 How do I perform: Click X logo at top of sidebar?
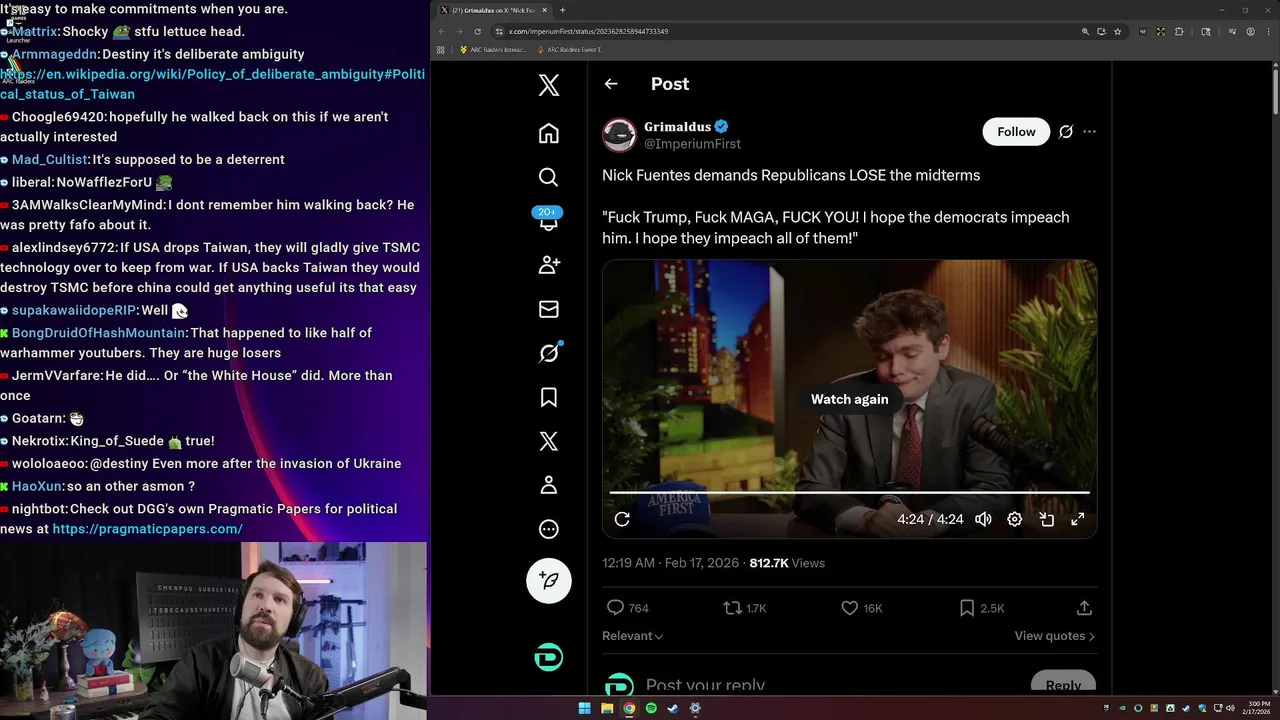pyautogui.click(x=548, y=85)
